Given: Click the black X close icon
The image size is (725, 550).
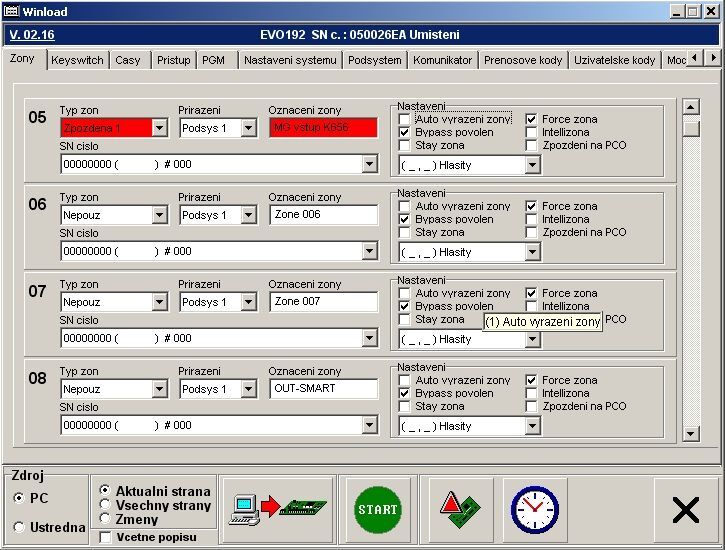Looking at the screenshot, I should tap(685, 510).
